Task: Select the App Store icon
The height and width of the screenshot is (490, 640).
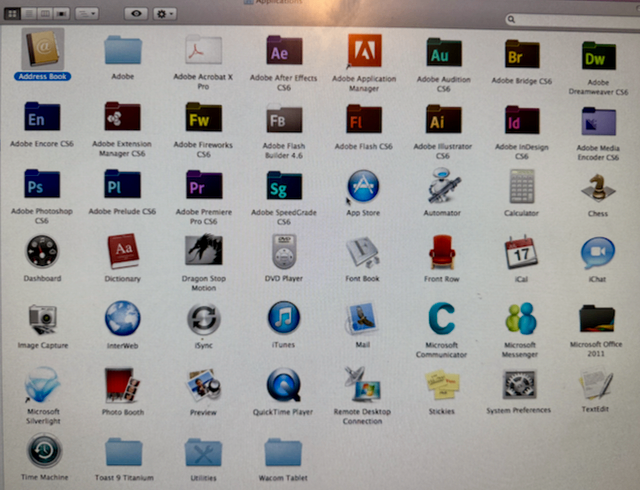Action: (363, 186)
